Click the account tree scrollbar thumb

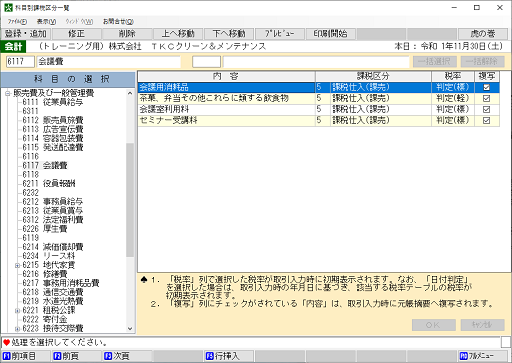130,200
